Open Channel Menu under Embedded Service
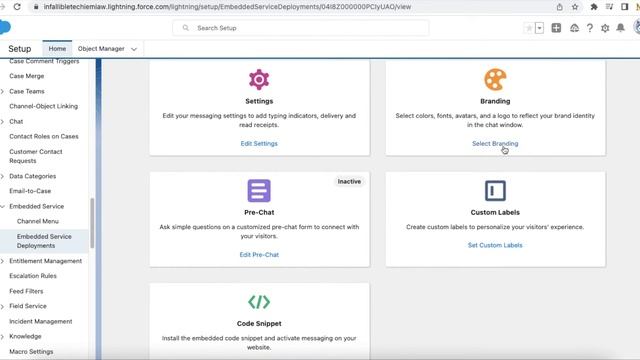This screenshot has width=640, height=360. [x=38, y=221]
